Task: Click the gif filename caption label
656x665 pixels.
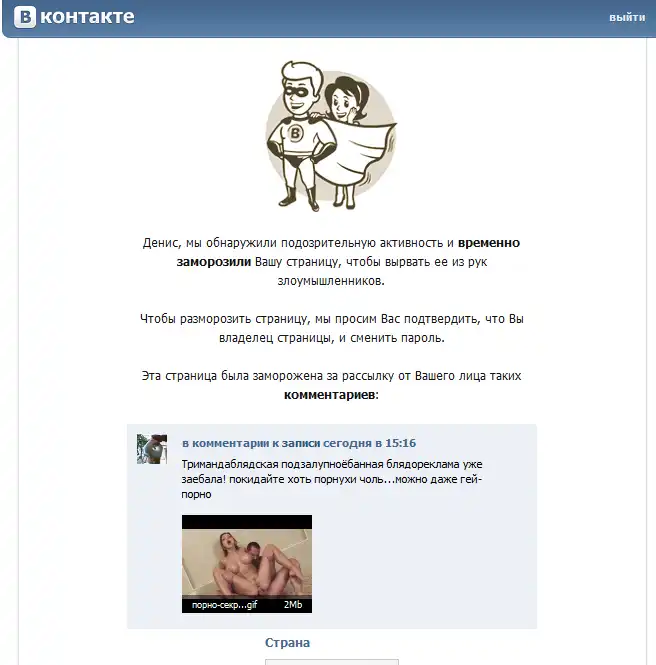Action: point(224,605)
